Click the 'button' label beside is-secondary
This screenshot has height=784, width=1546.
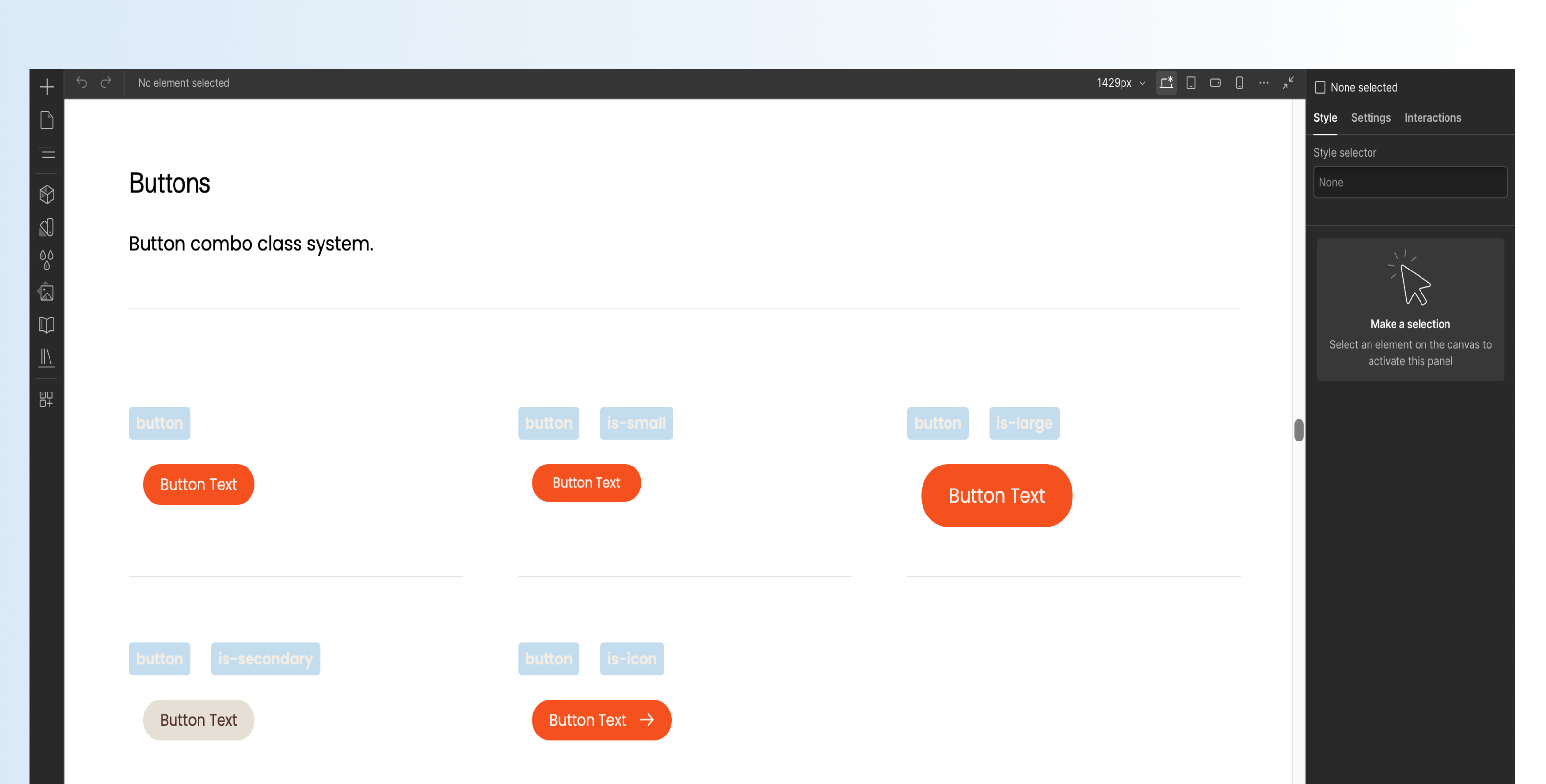[x=160, y=659]
